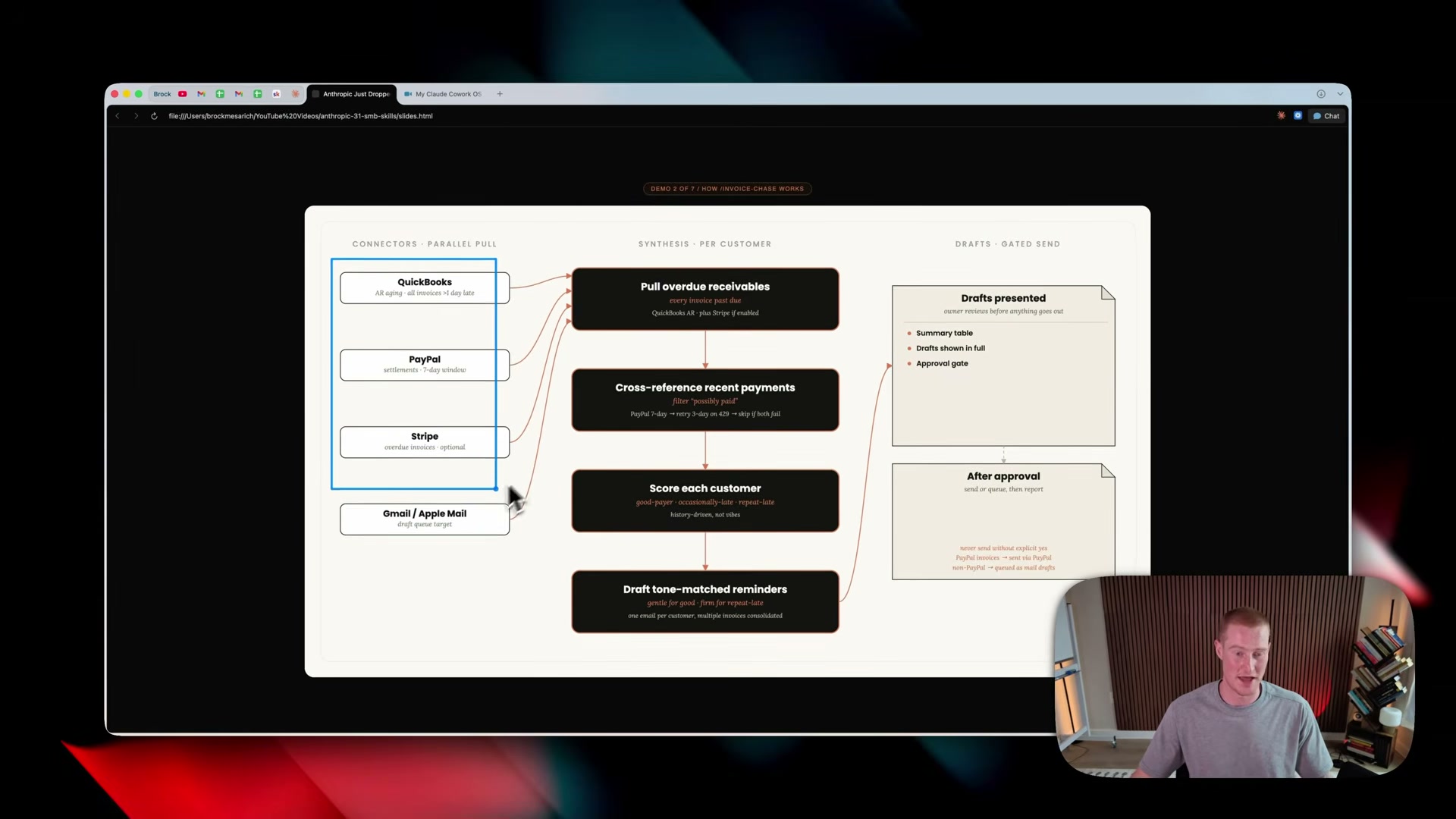Click the presenter webcam thumbnail
The width and height of the screenshot is (1456, 819).
point(1234,676)
